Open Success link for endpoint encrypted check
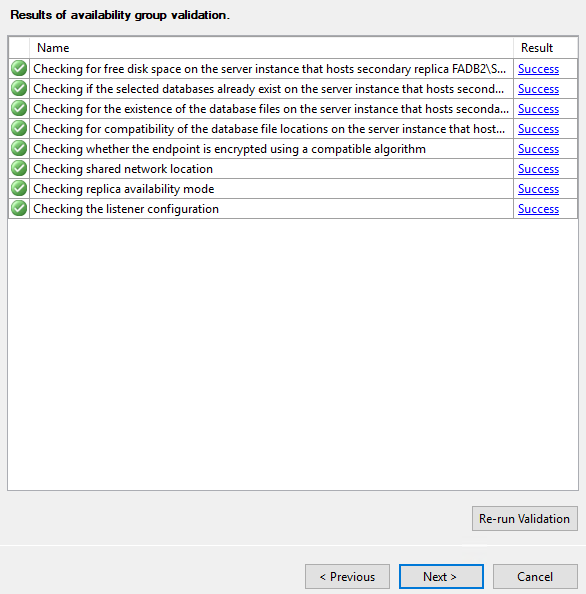 click(x=538, y=149)
